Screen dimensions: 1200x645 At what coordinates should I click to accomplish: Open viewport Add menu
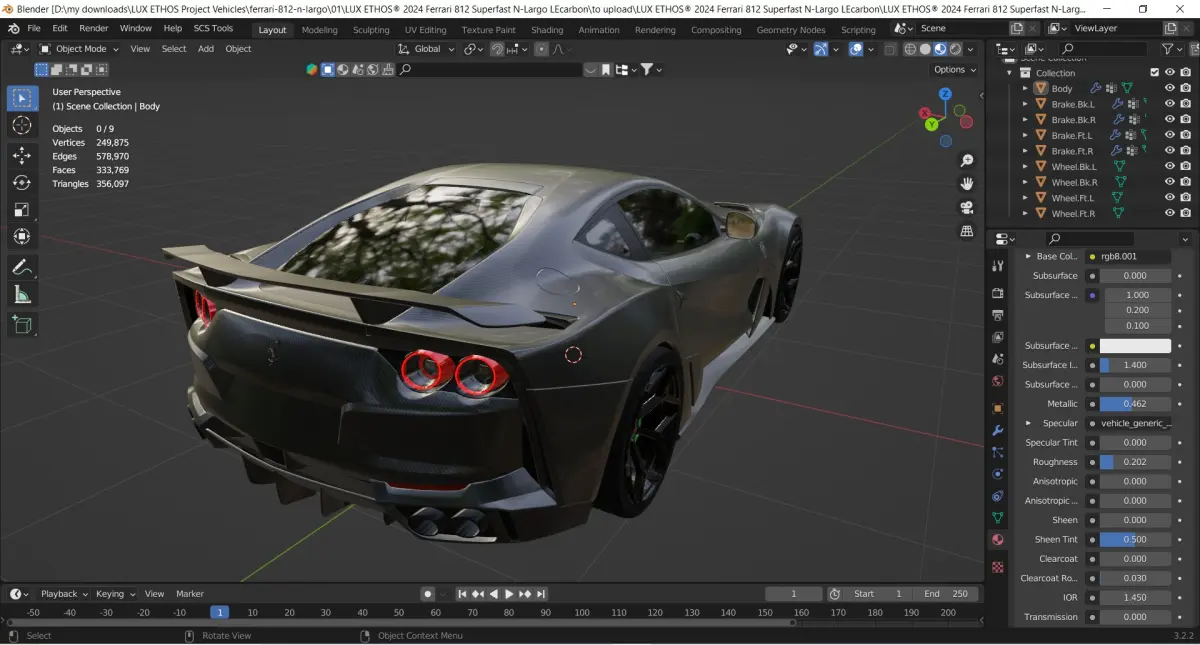(x=206, y=49)
